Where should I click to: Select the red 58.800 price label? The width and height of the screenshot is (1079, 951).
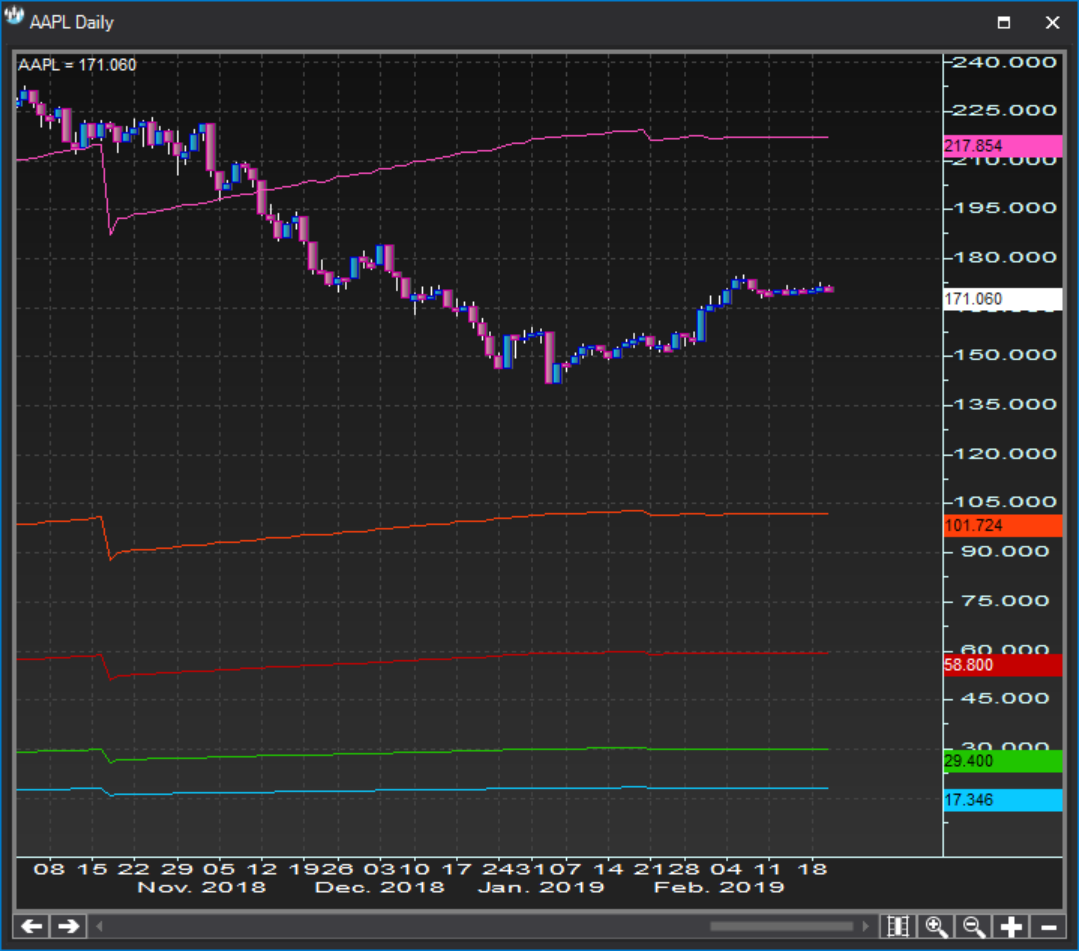click(1003, 665)
